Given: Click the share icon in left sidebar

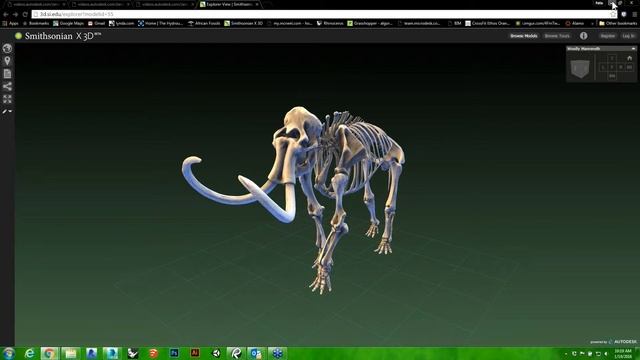Looking at the screenshot, I should tap(7, 87).
